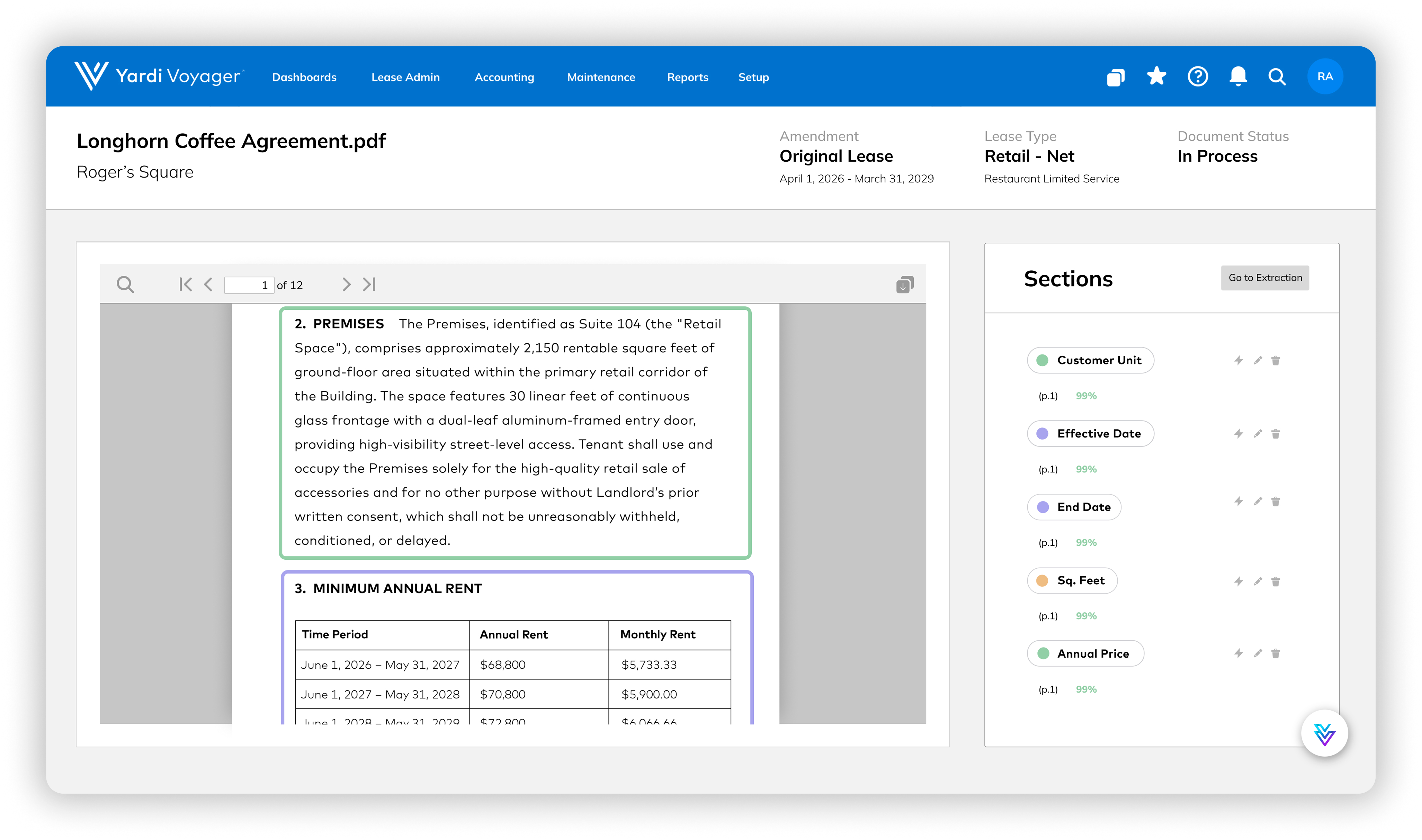The image size is (1422, 840).
Task: Run lightning action for Sq. Feet
Action: point(1238,581)
